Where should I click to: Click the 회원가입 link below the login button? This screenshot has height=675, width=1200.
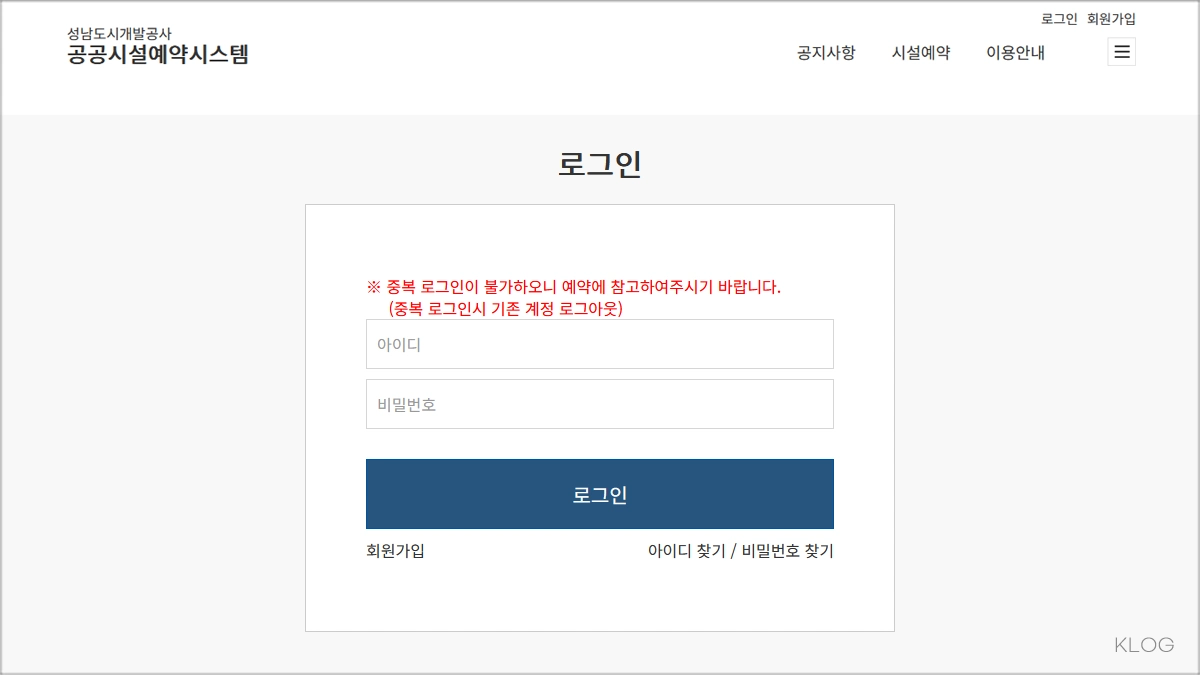pyautogui.click(x=394, y=551)
